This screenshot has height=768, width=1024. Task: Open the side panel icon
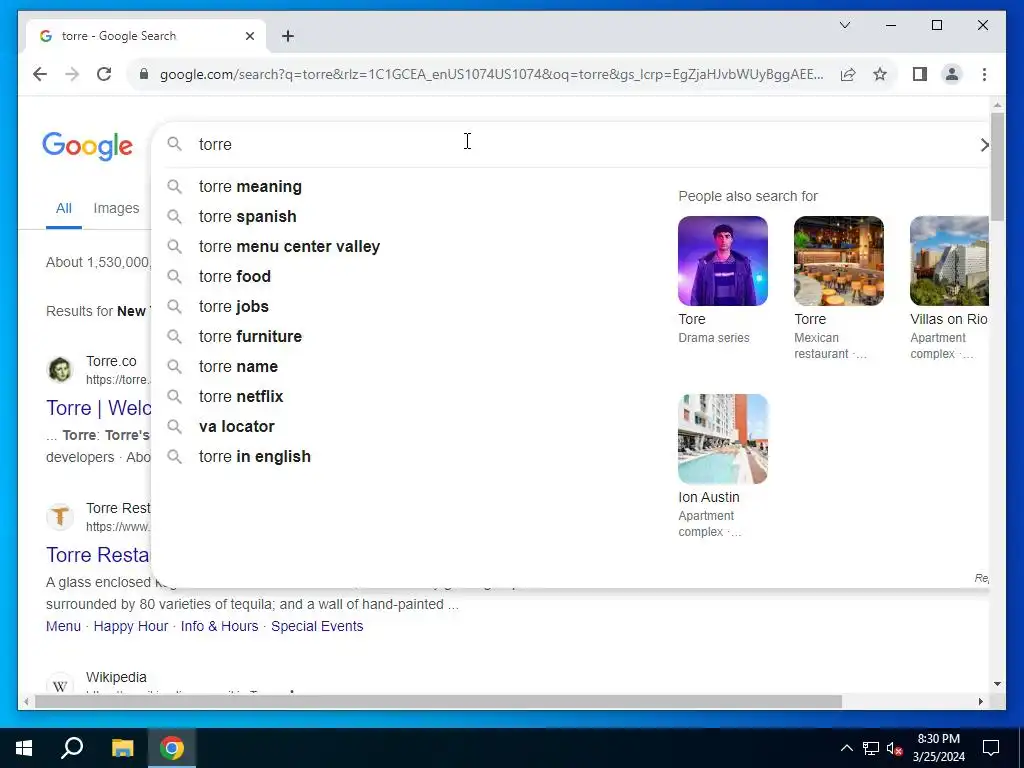(920, 74)
